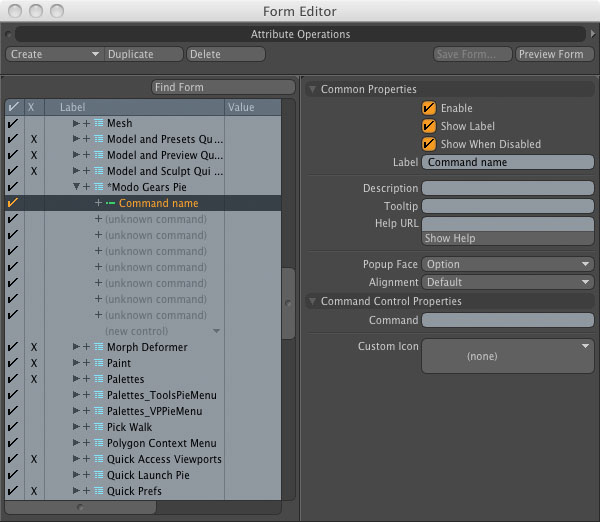
Task: Disable the Enable checkbox
Action: point(429,108)
